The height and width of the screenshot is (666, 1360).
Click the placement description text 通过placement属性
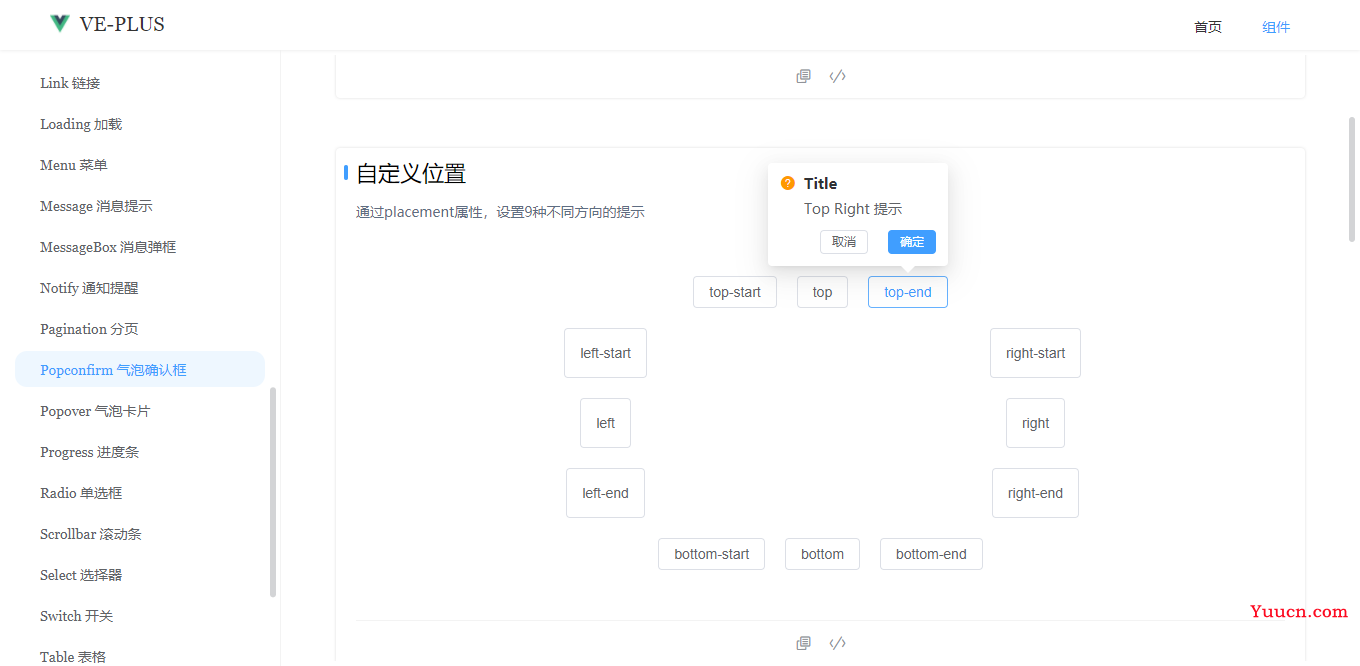[500, 212]
